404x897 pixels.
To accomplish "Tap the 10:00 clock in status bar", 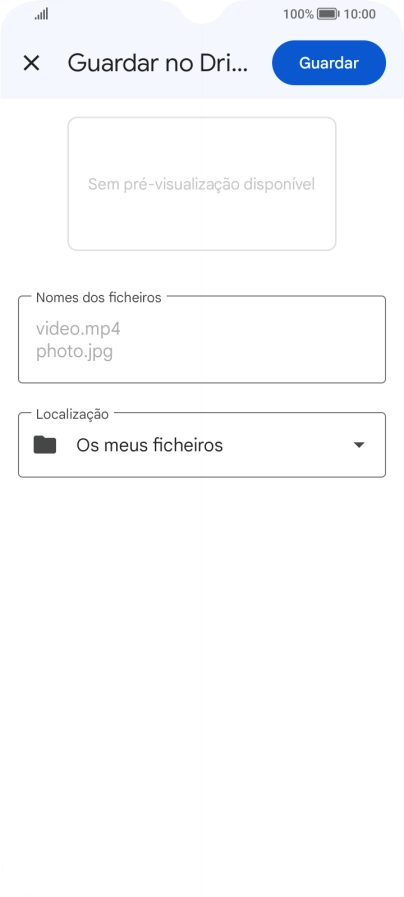I will tap(360, 14).
